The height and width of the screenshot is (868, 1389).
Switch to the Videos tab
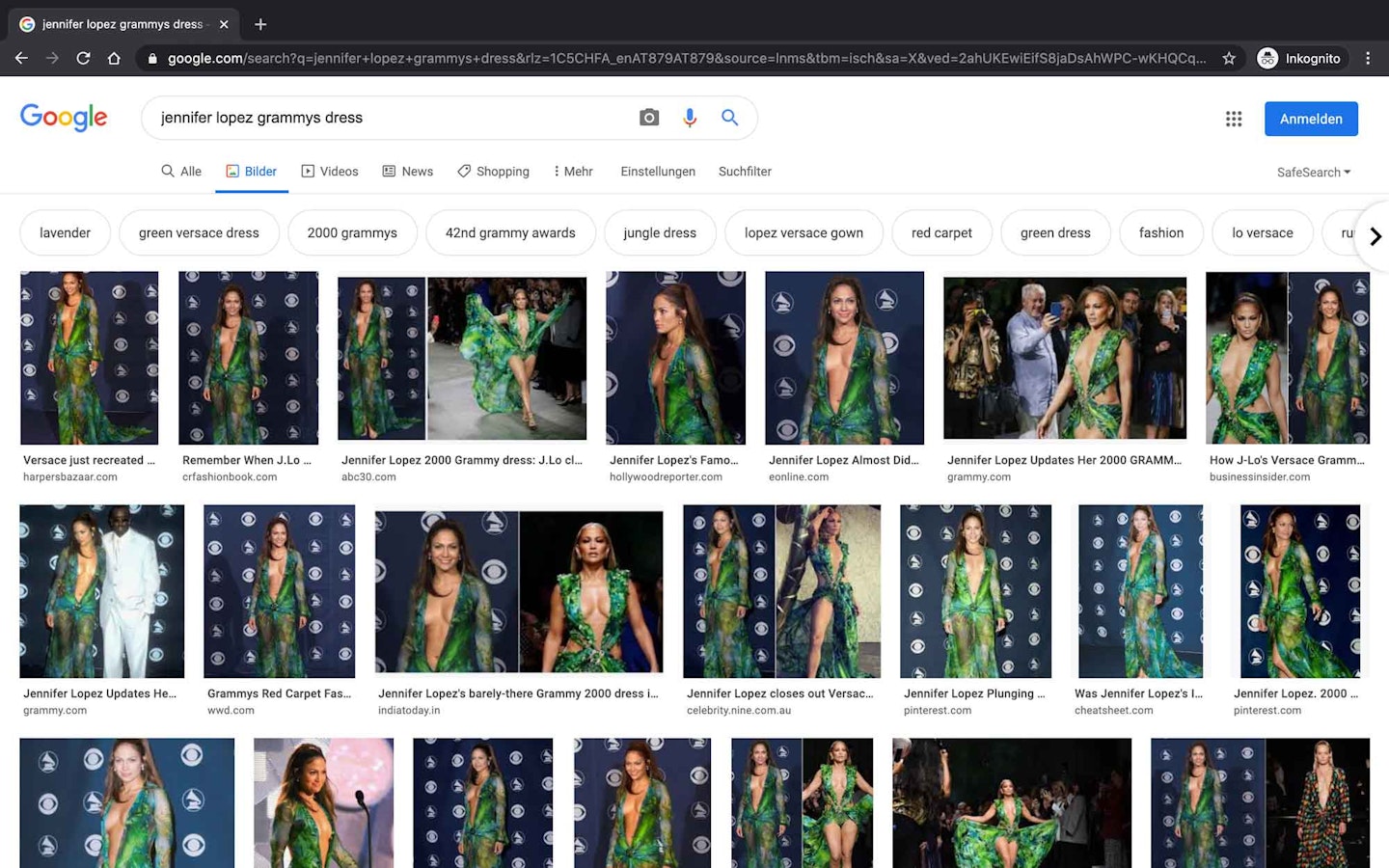click(x=330, y=171)
